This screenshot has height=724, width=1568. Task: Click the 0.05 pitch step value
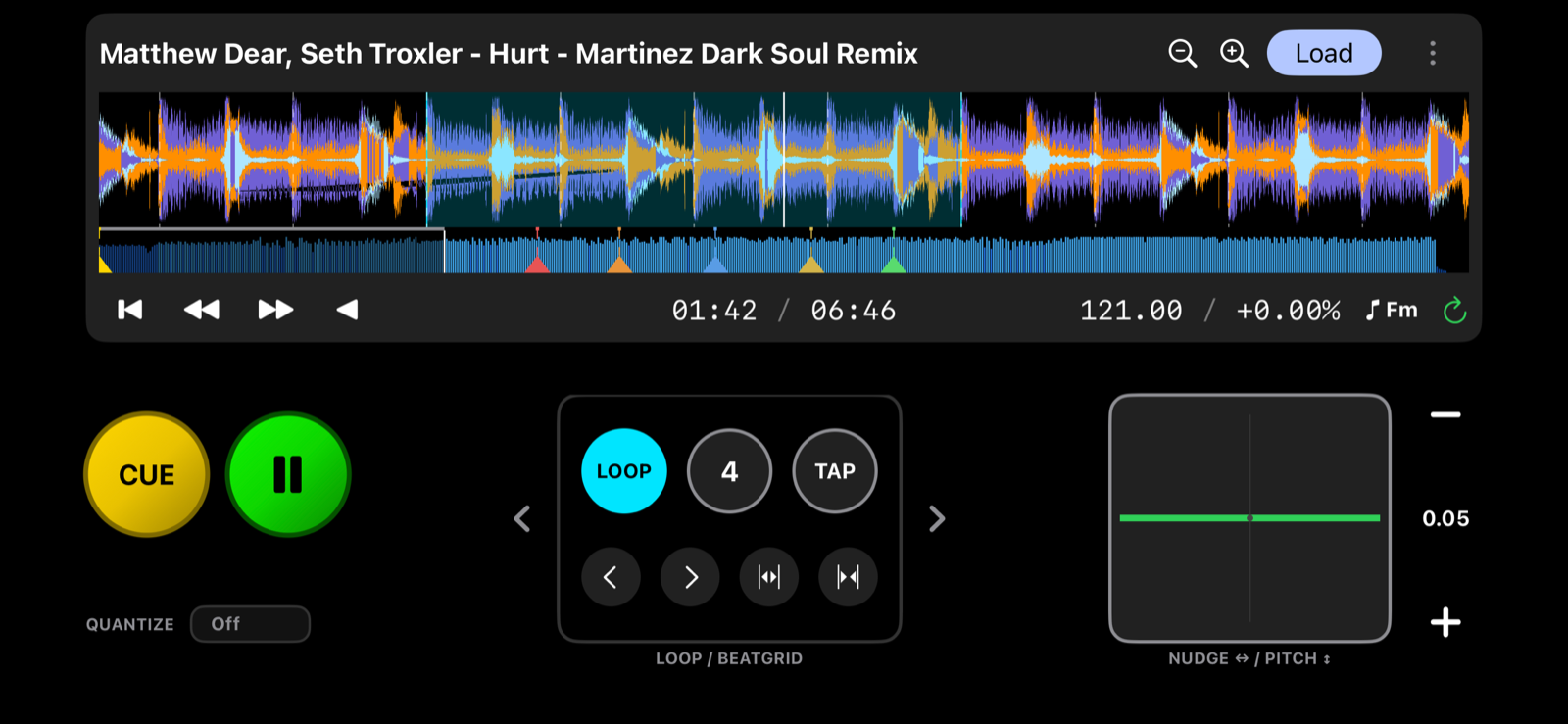pyautogui.click(x=1445, y=518)
